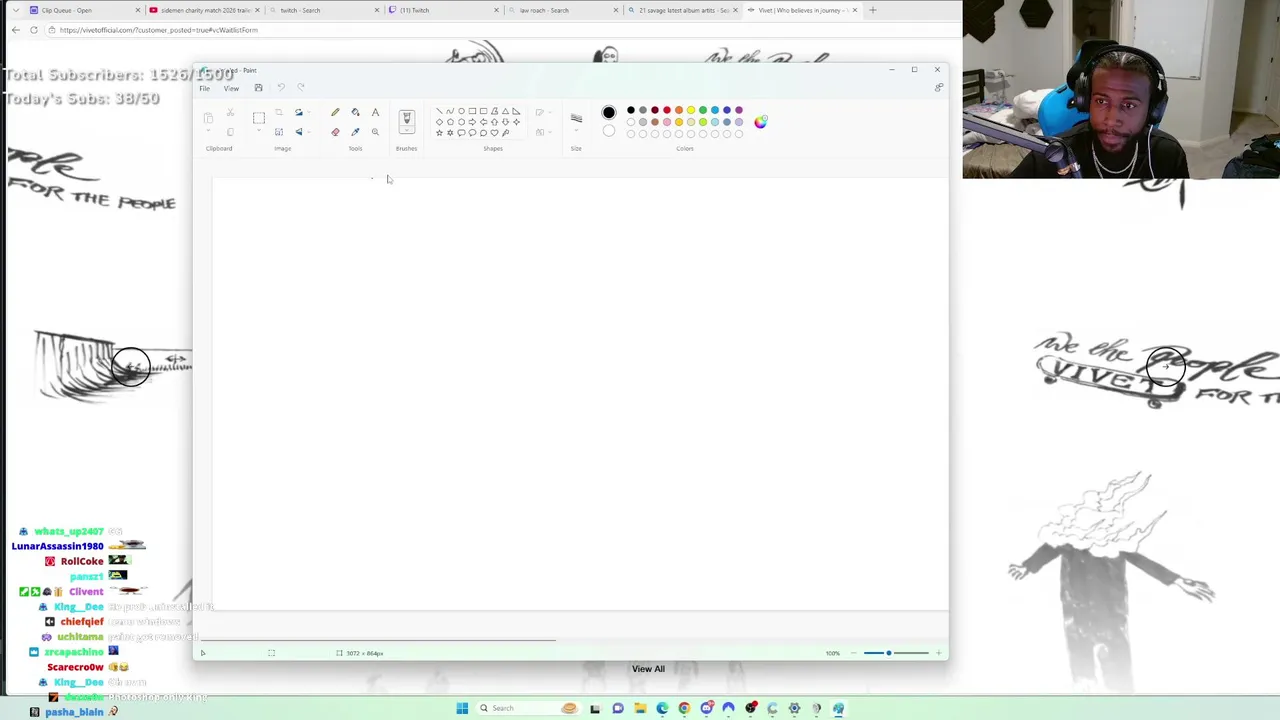Open the File menu in Paint
The width and height of the screenshot is (1280, 720).
tap(204, 88)
